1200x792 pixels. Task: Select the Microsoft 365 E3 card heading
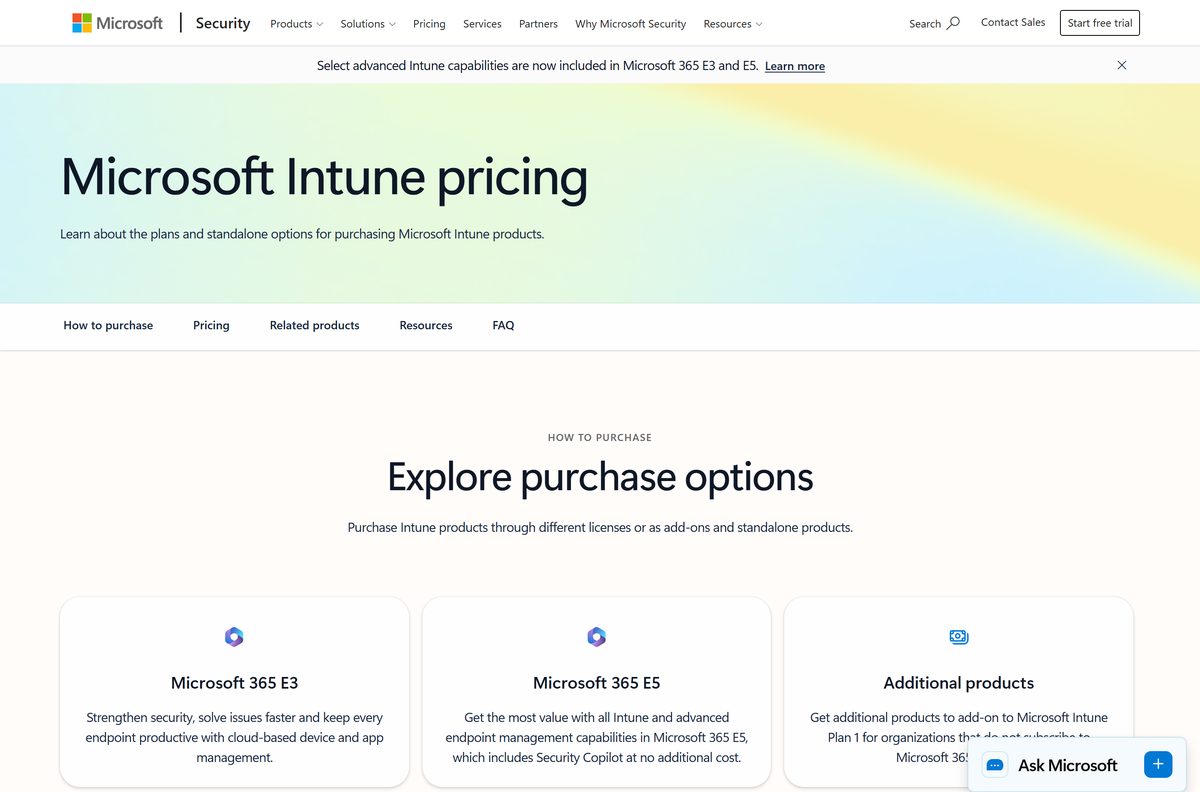point(234,683)
